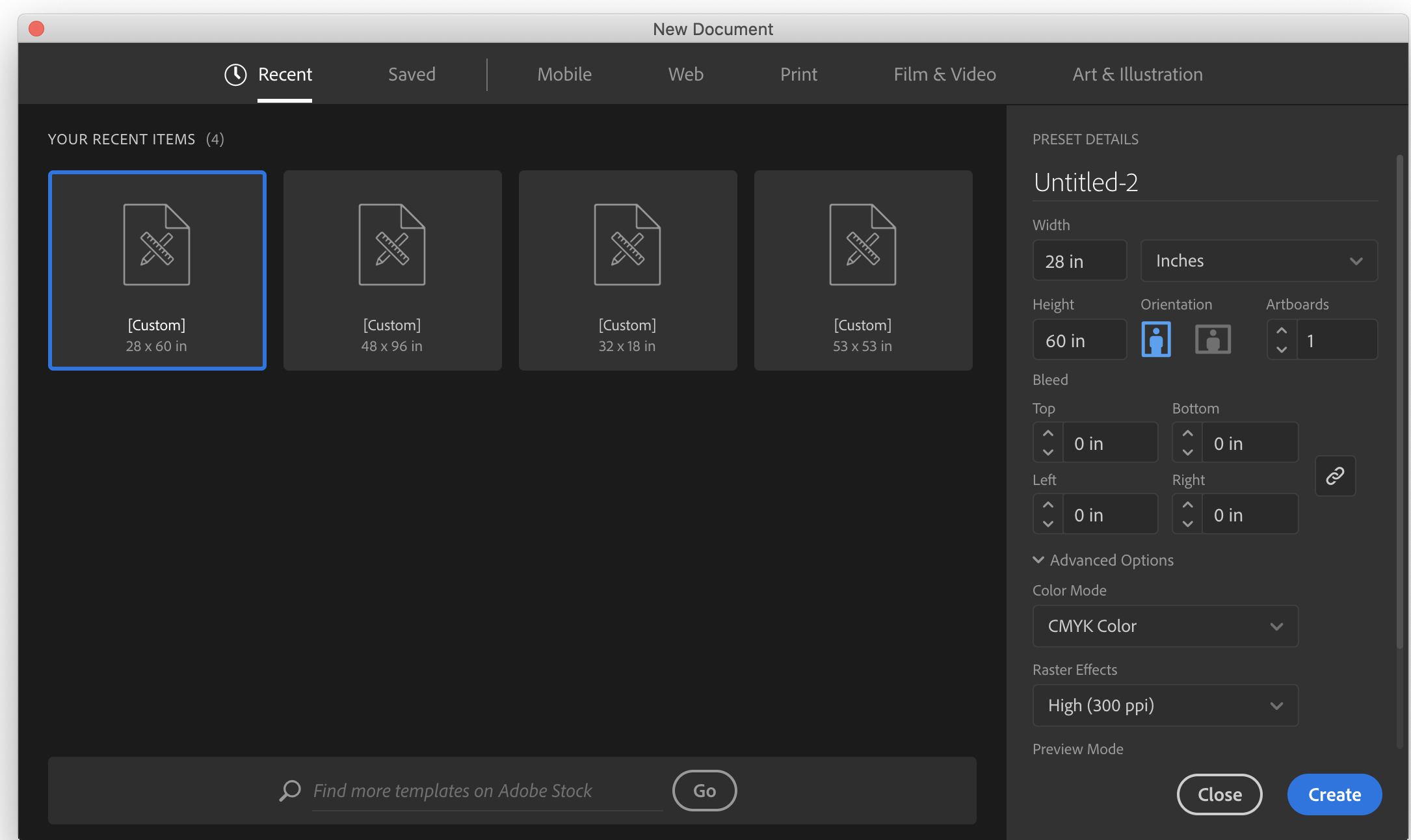
Task: Click the search magnifier icon in the template search bar
Action: (290, 791)
